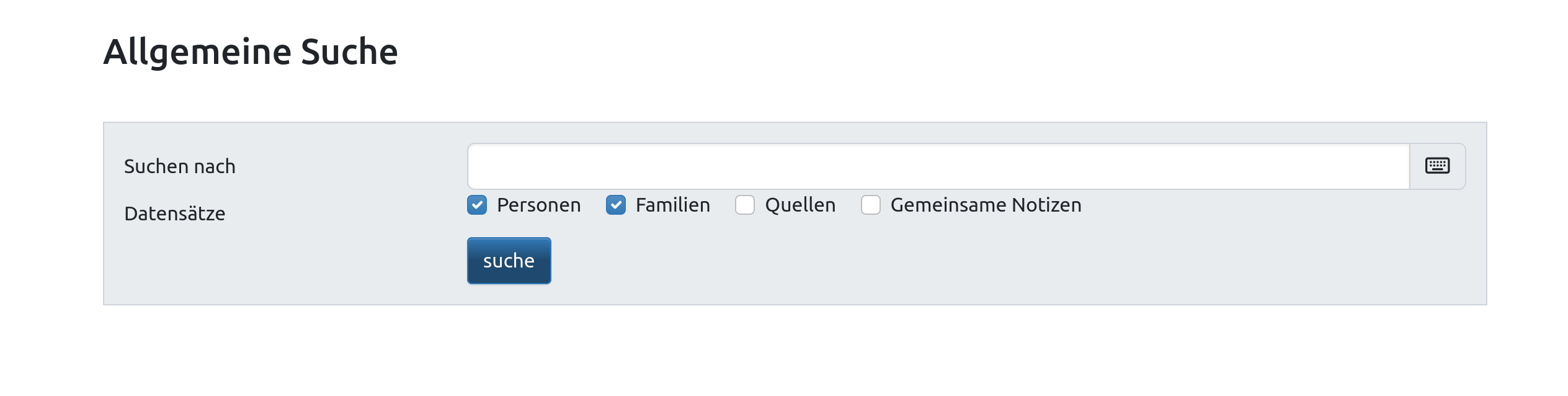Screen dimensions: 1568x396
Task: Click the 'Suchen nach' field label
Action: [180, 166]
